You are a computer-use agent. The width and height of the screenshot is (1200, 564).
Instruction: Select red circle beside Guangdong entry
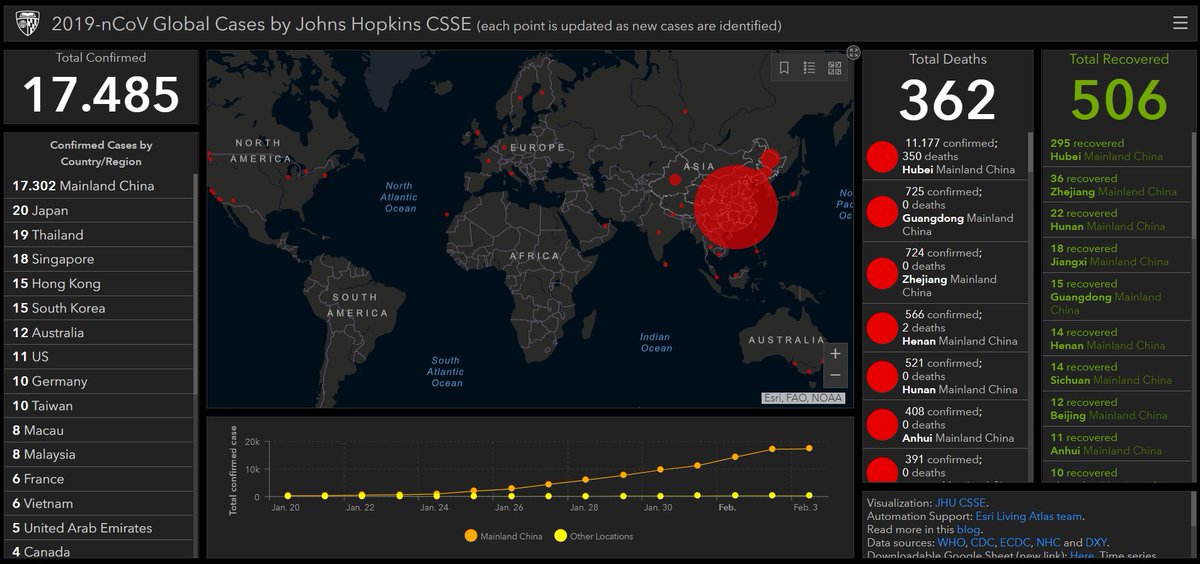pyautogui.click(x=882, y=211)
